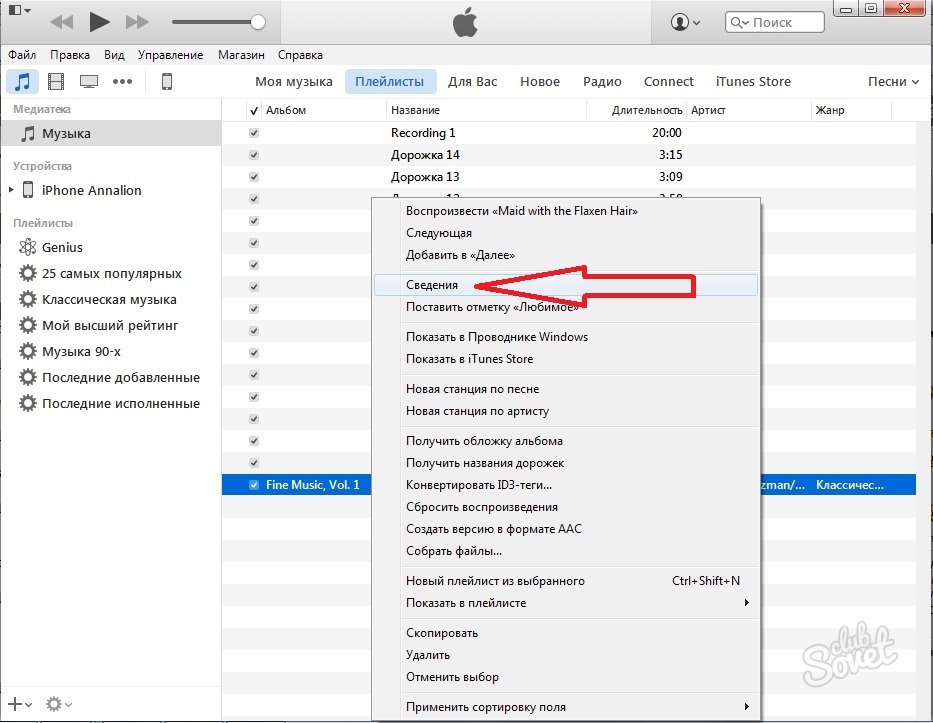Switch to the Радио tab
The height and width of the screenshot is (723, 933).
601,82
